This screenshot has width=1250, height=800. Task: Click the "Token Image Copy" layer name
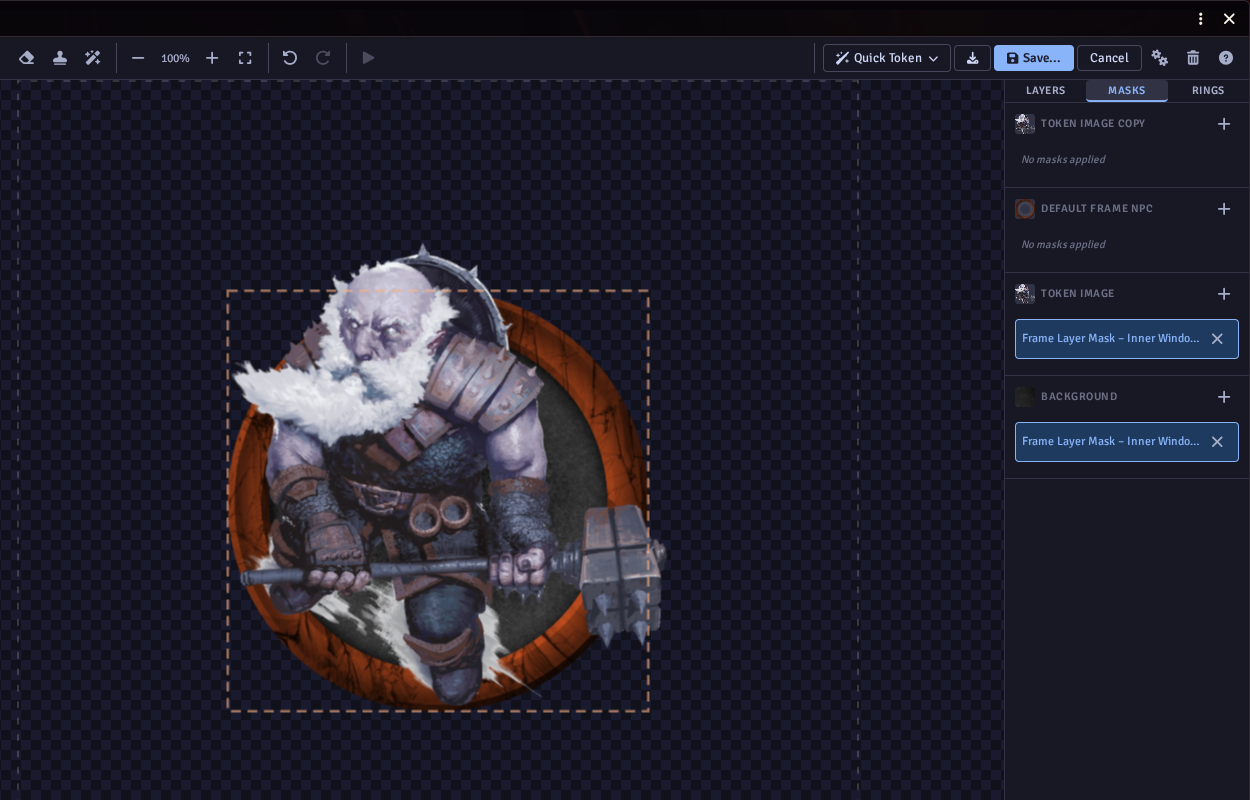pos(1093,124)
